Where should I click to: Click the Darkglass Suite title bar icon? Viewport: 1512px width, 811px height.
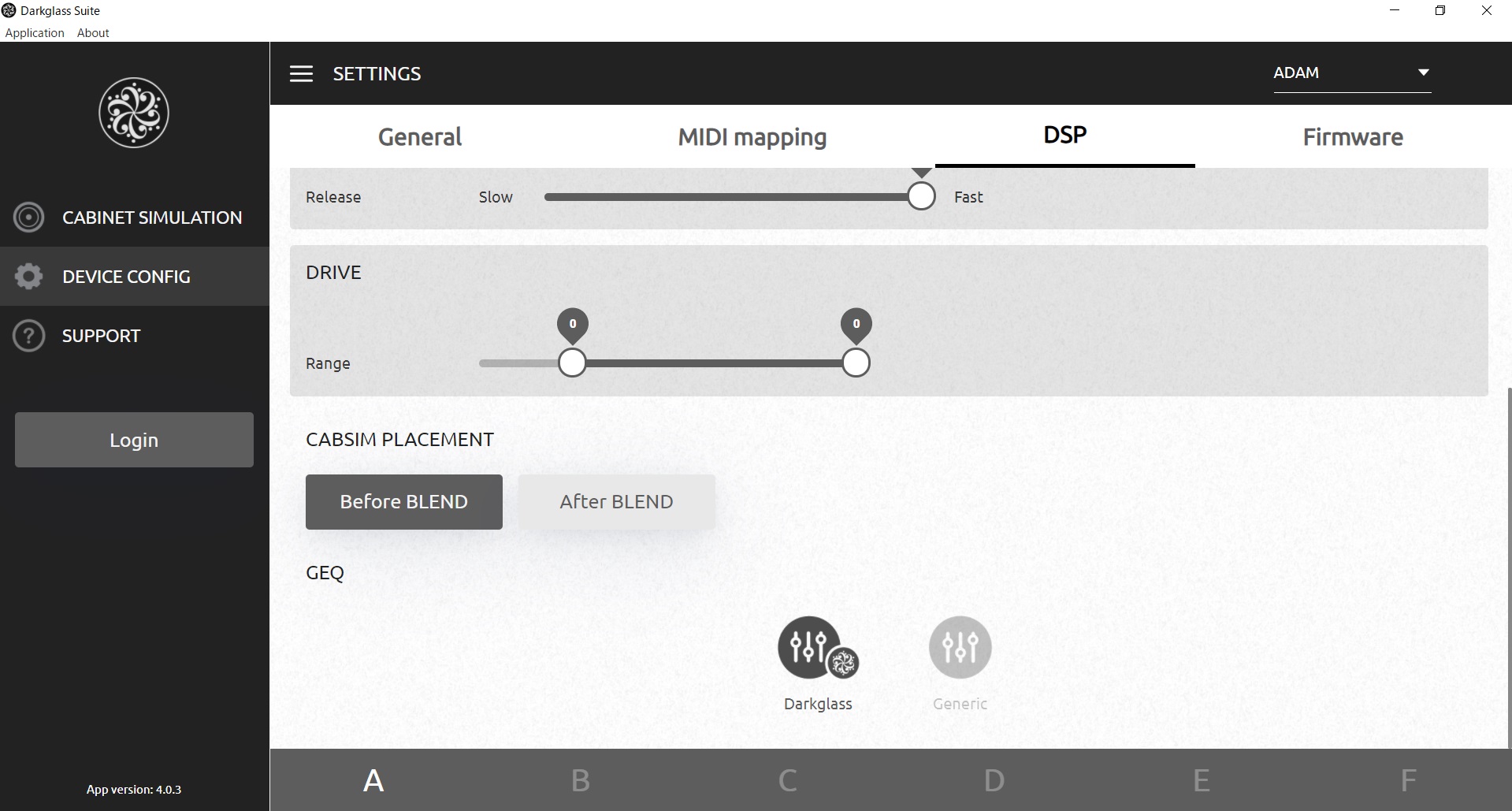coord(9,10)
